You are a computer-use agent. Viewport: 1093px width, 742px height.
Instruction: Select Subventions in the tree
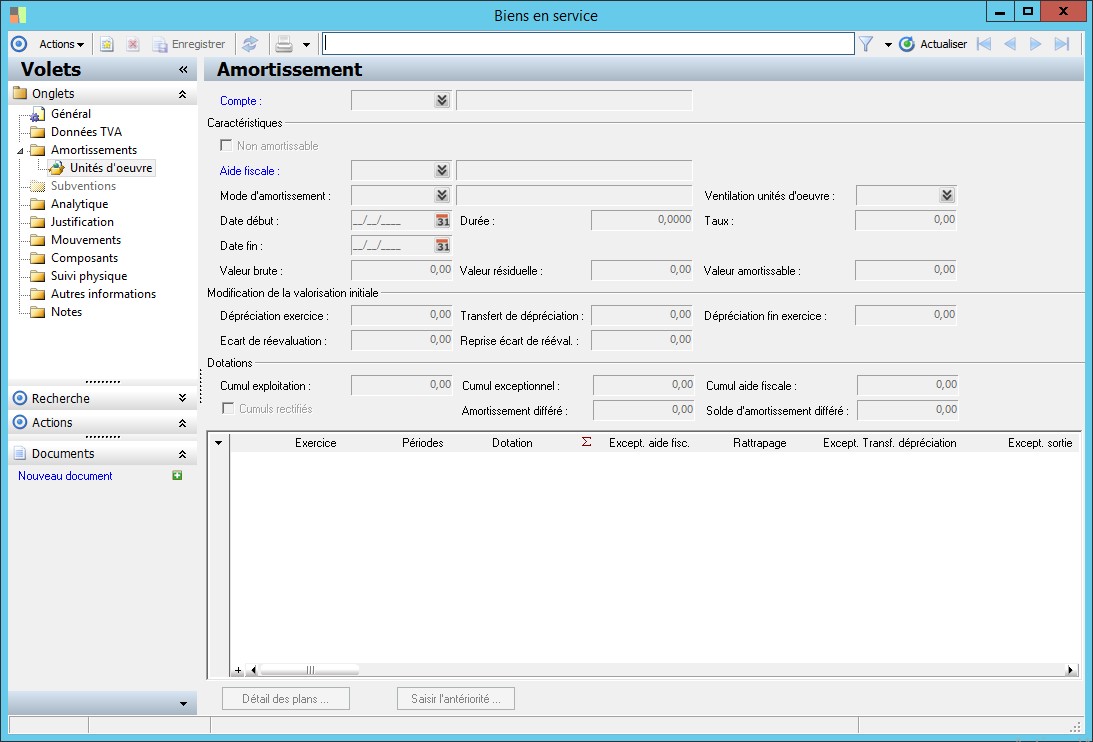tap(83, 186)
